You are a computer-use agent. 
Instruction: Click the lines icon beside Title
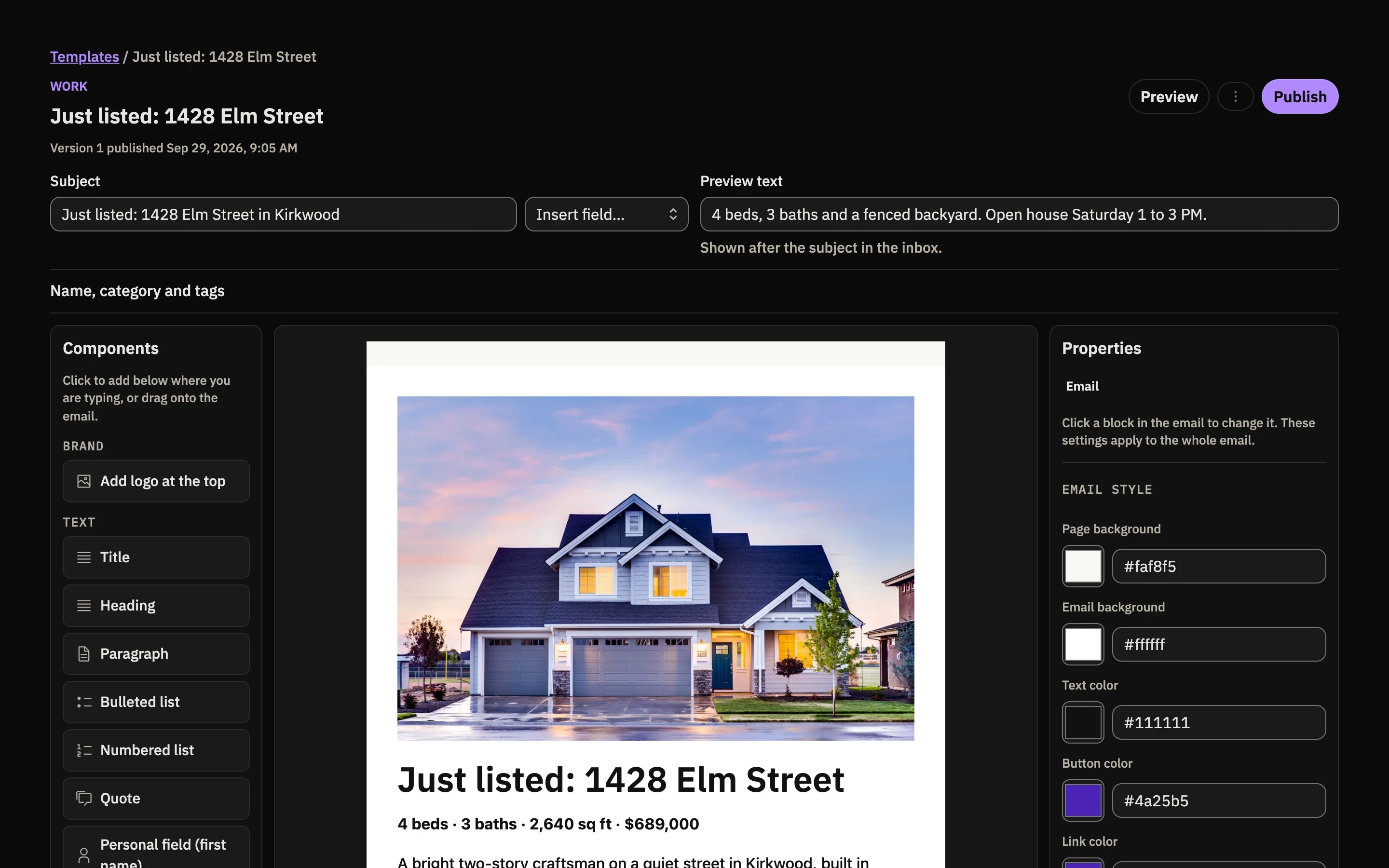tap(84, 557)
